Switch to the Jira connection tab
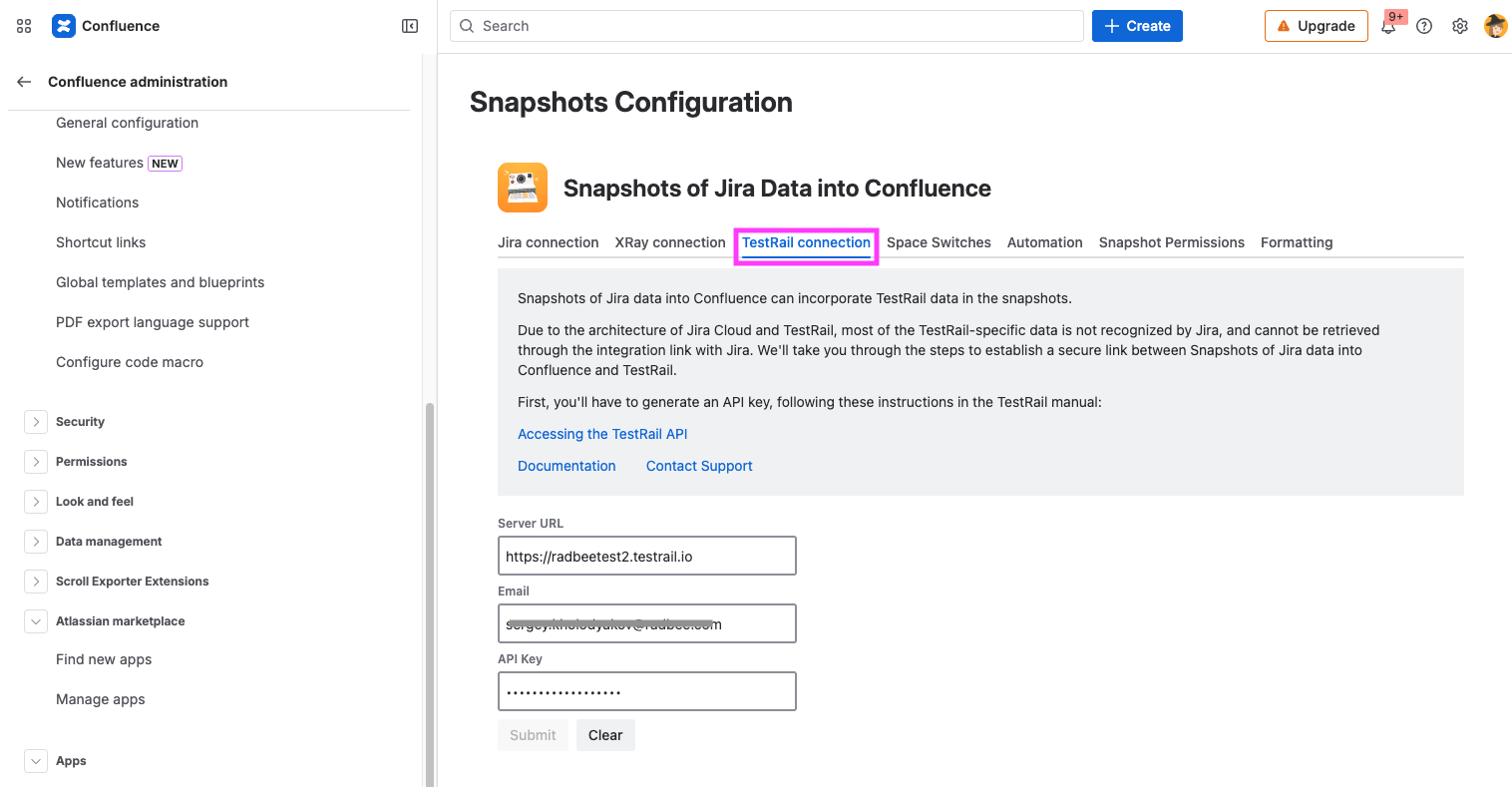1512x787 pixels. coord(549,242)
